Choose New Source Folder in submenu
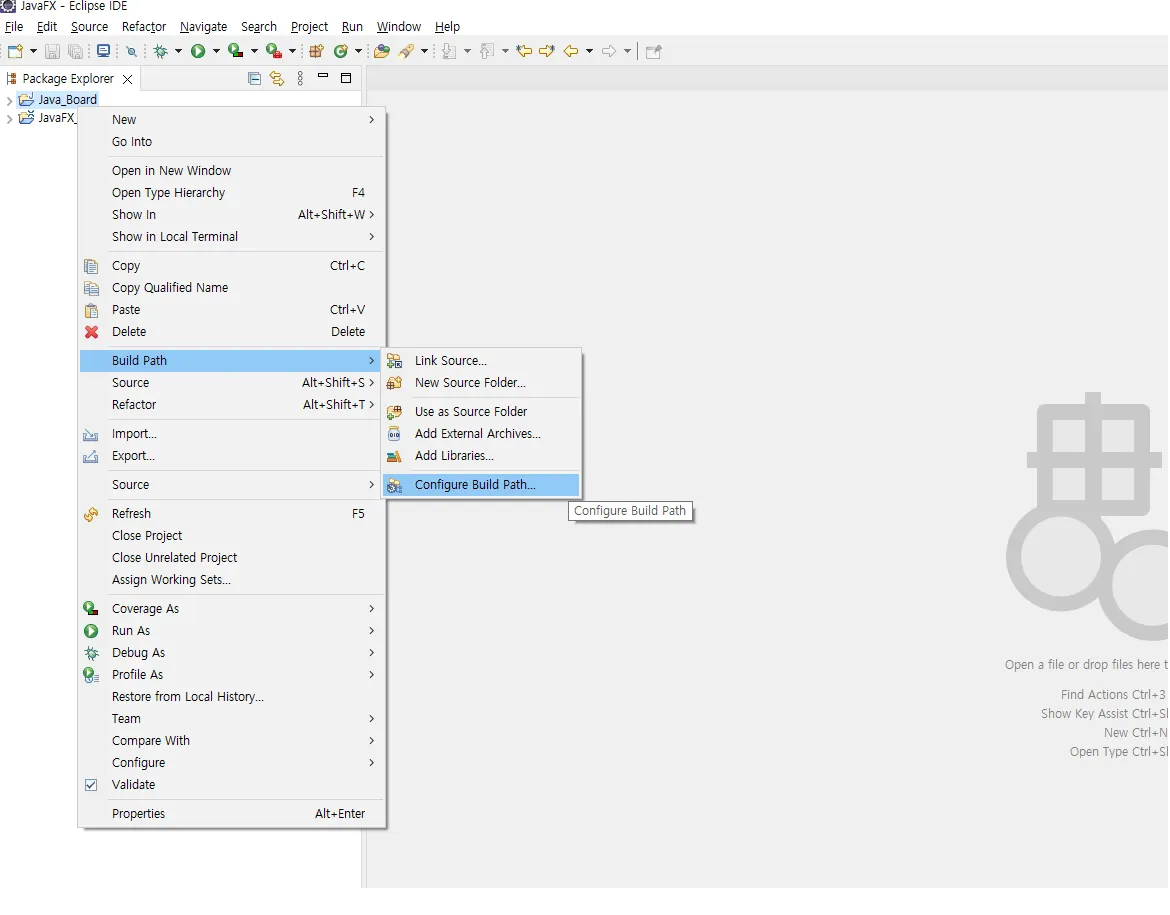 481,382
